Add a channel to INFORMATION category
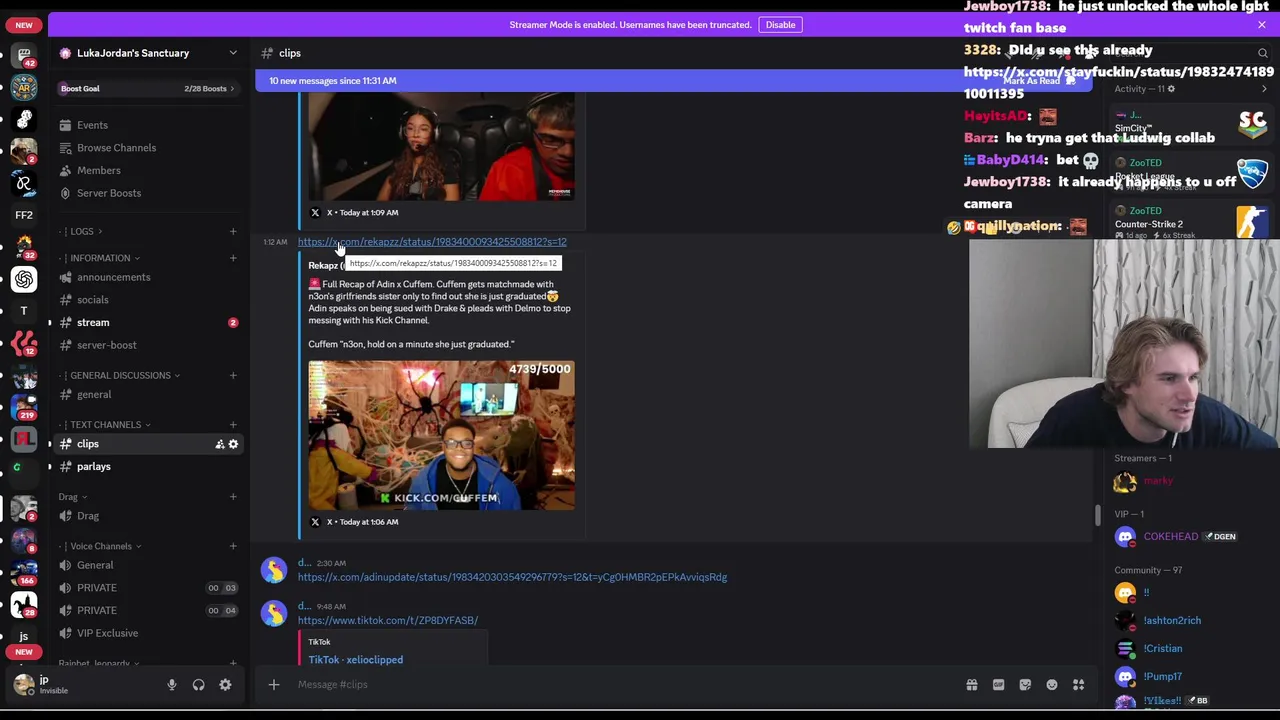1280x720 pixels. point(233,258)
